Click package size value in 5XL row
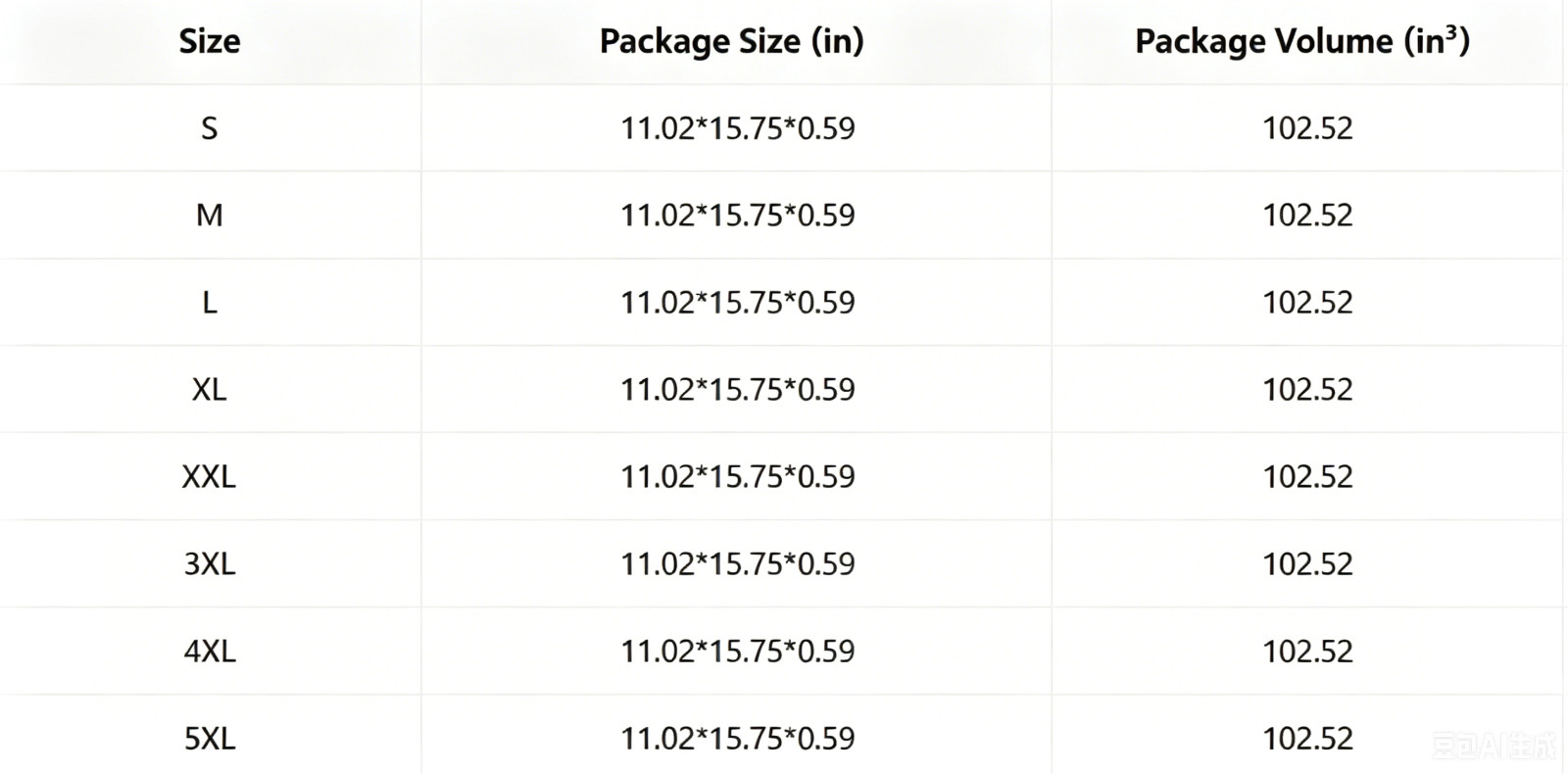The width and height of the screenshot is (1568, 774). click(x=737, y=739)
